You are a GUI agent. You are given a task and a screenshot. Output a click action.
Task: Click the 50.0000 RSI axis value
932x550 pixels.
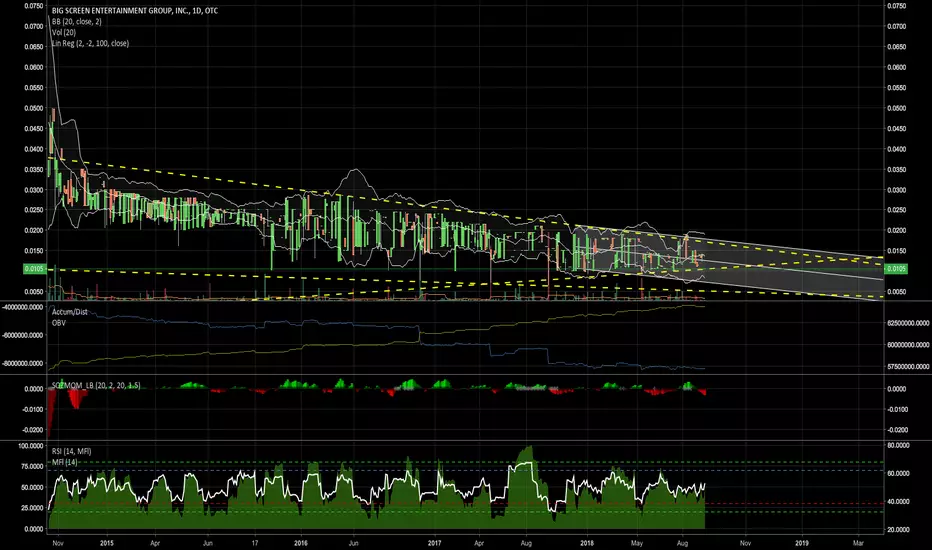point(33,487)
